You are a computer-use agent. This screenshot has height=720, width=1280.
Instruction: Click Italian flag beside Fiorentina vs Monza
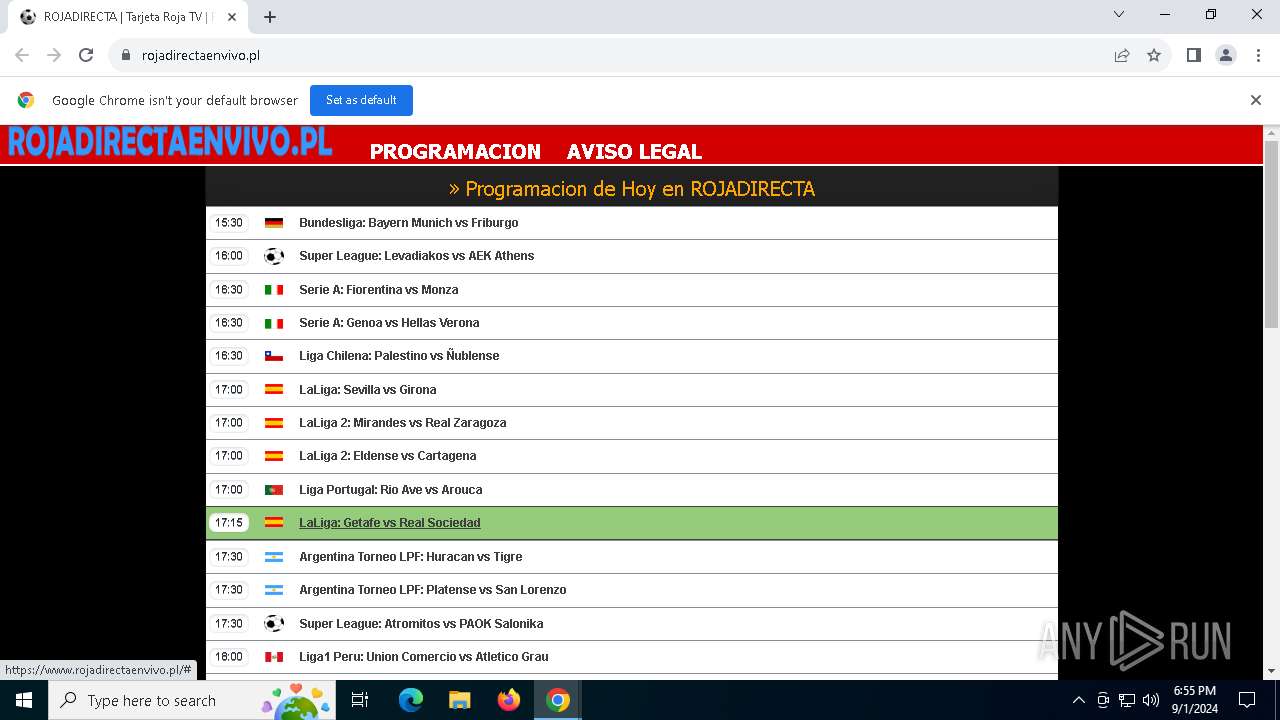(x=274, y=290)
